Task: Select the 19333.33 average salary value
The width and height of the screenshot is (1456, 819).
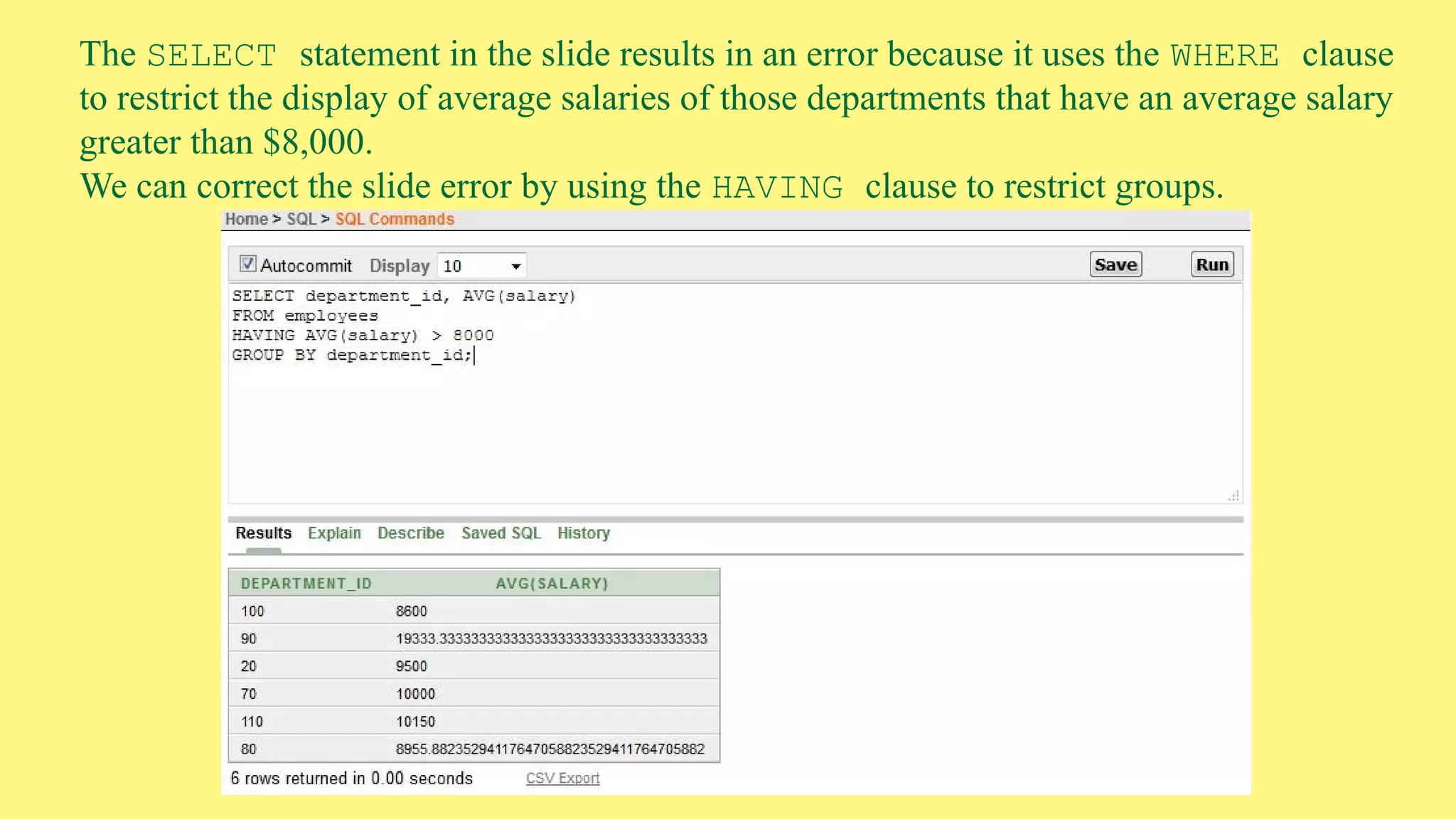Action: point(552,638)
